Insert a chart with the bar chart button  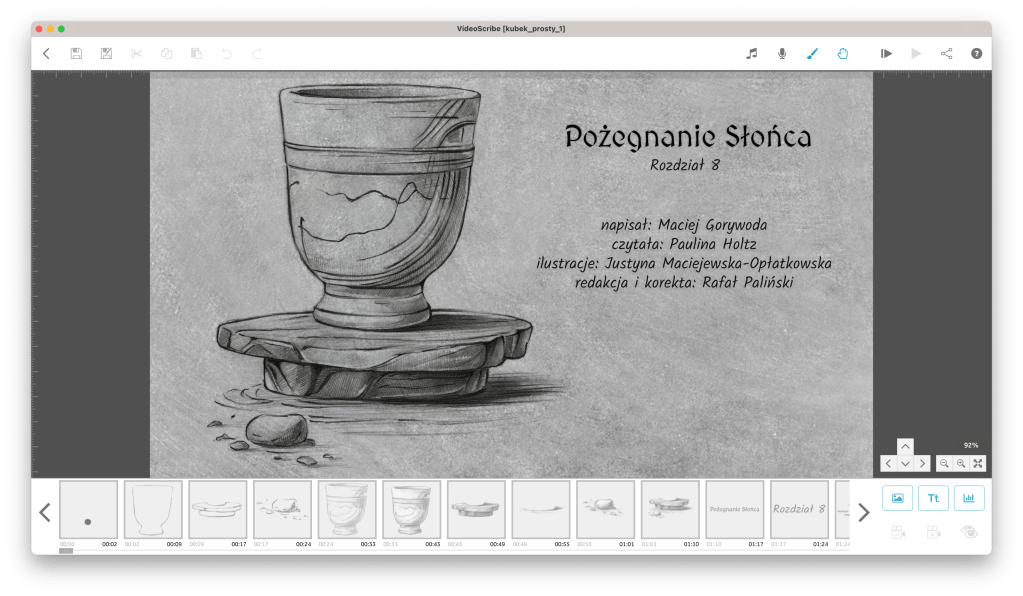point(969,497)
